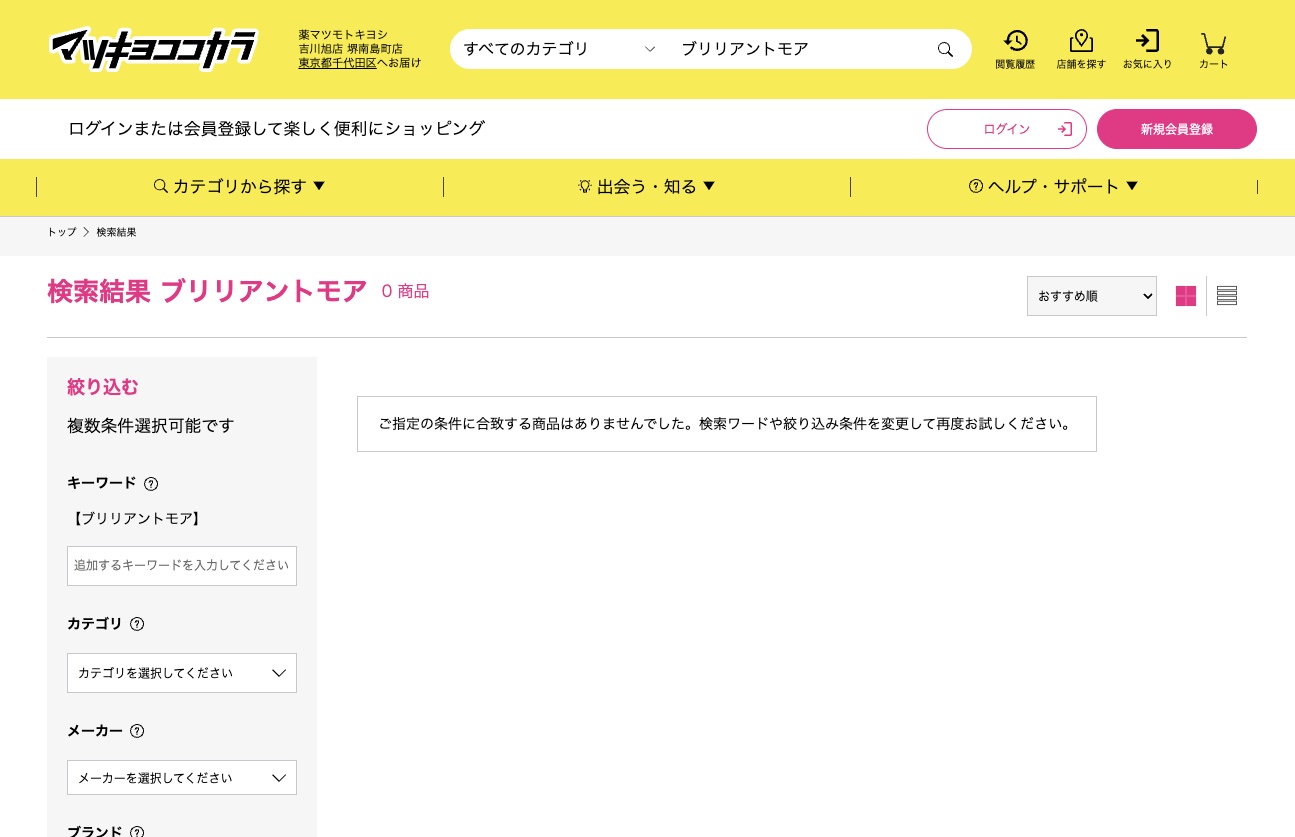Click help icon next to メーカー label
Screen dimensions: 1295x837
[x=137, y=731]
